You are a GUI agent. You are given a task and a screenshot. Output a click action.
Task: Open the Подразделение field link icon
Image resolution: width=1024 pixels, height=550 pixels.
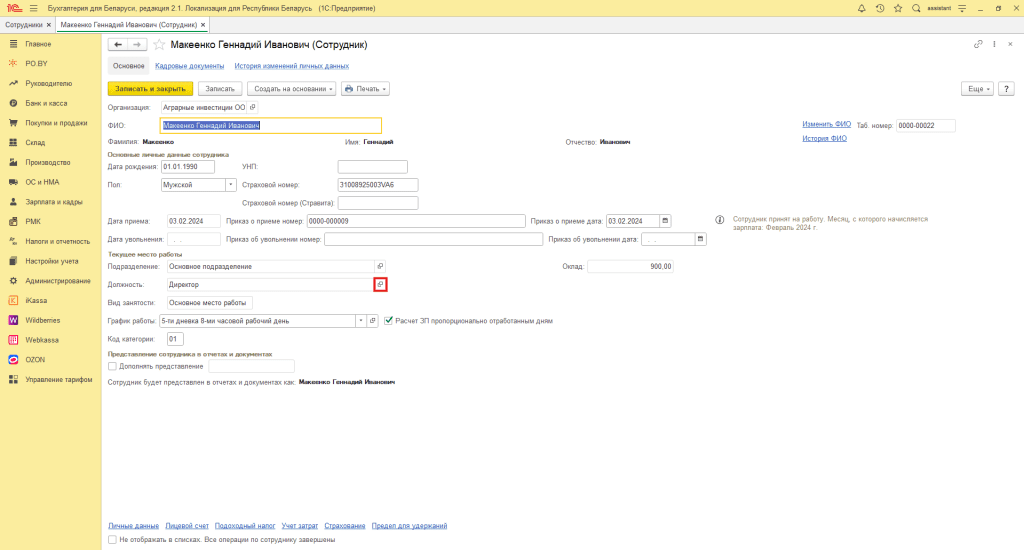coord(380,267)
